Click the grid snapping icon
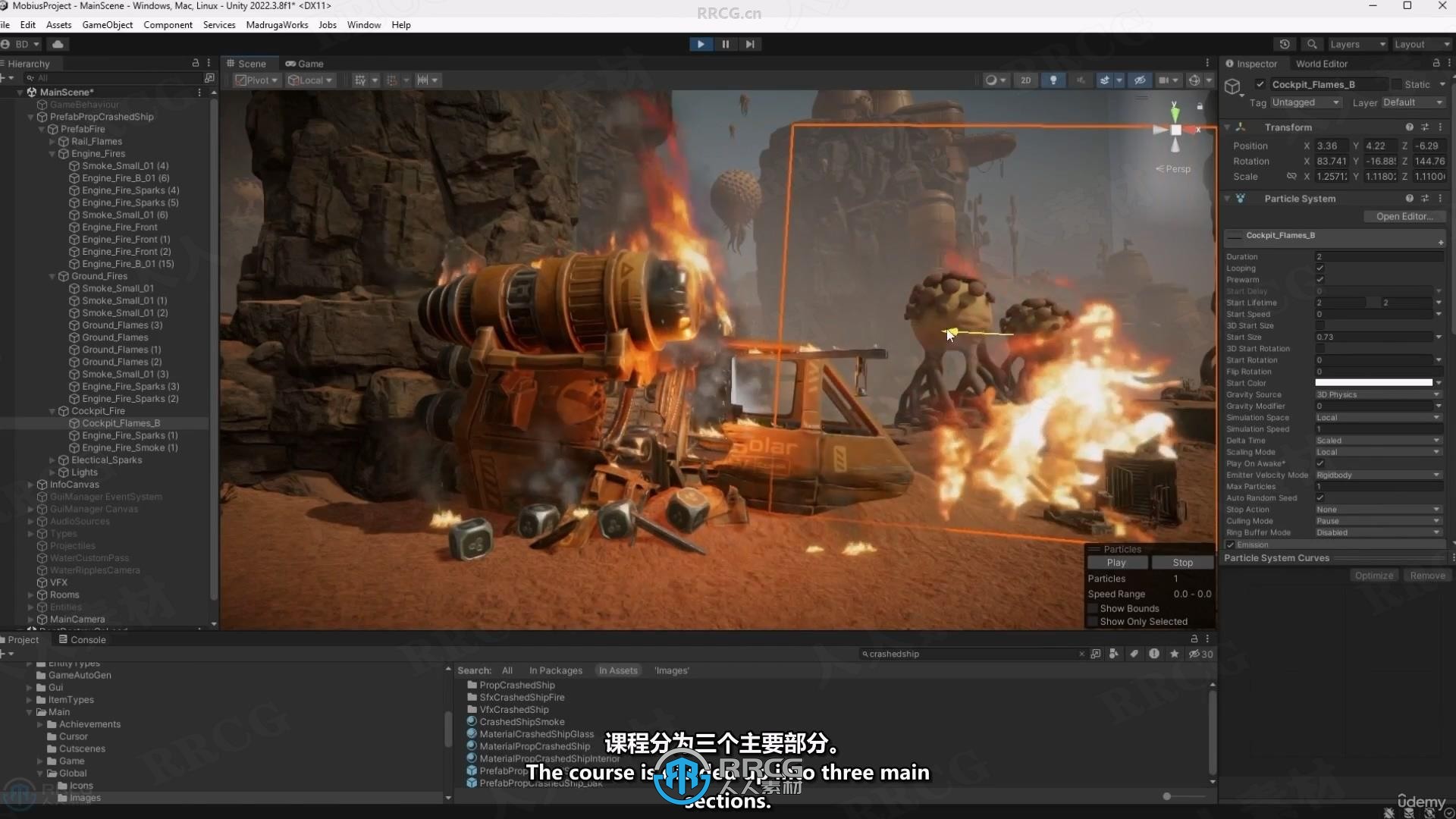Image resolution: width=1456 pixels, height=819 pixels. (392, 80)
